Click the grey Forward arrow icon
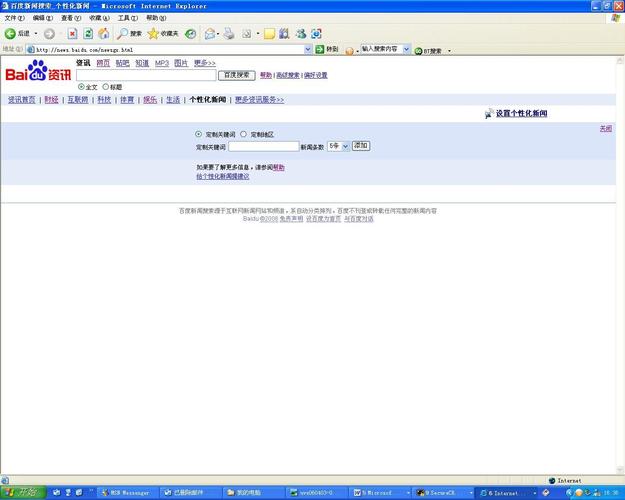The image size is (625, 500). click(49, 34)
